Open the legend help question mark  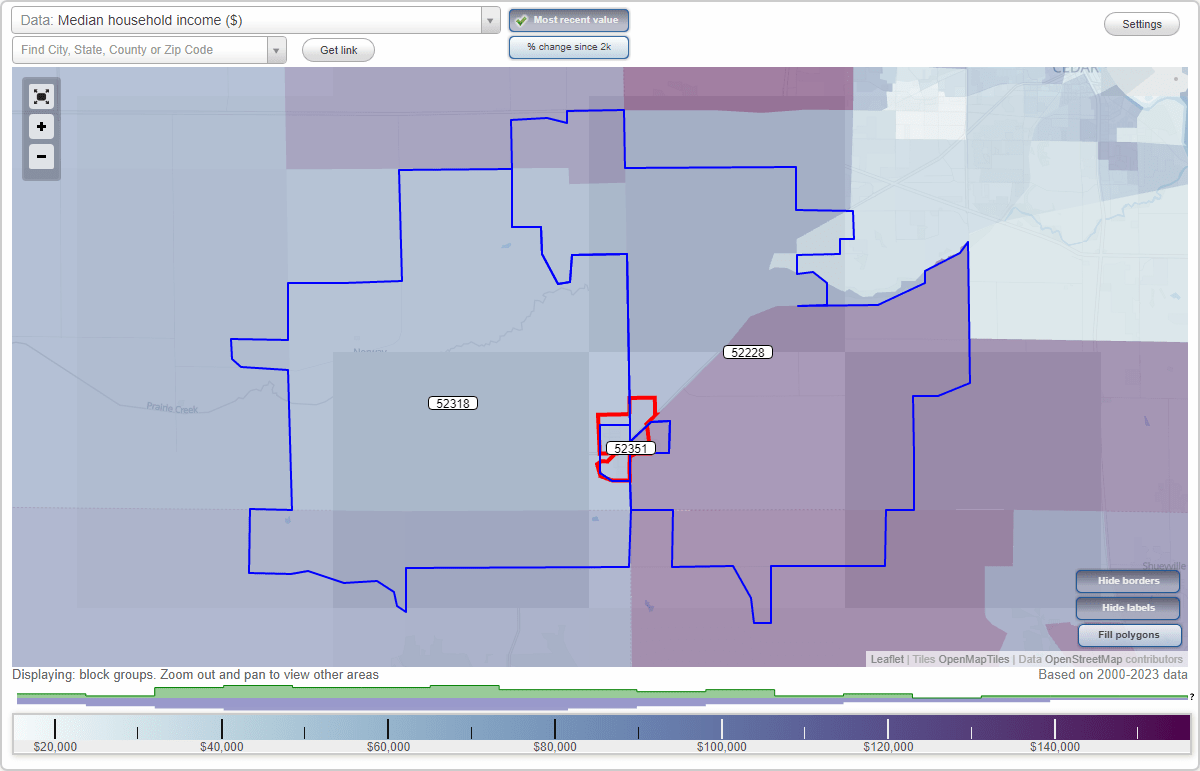click(1191, 696)
